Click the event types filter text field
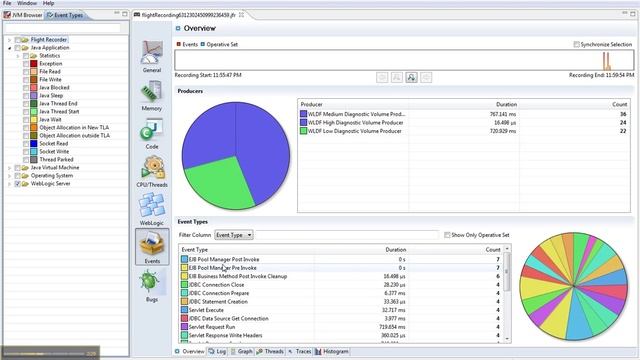Image resolution: width=640 pixels, height=360 pixels. (x=347, y=235)
